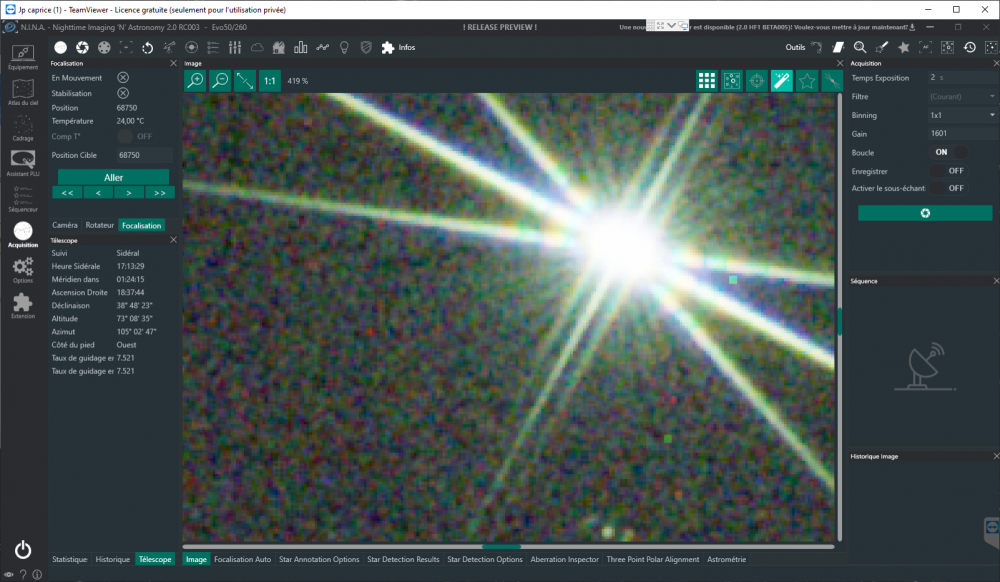The image size is (1000, 582).
Task: Open guider target icon in toolbar
Action: click(191, 47)
